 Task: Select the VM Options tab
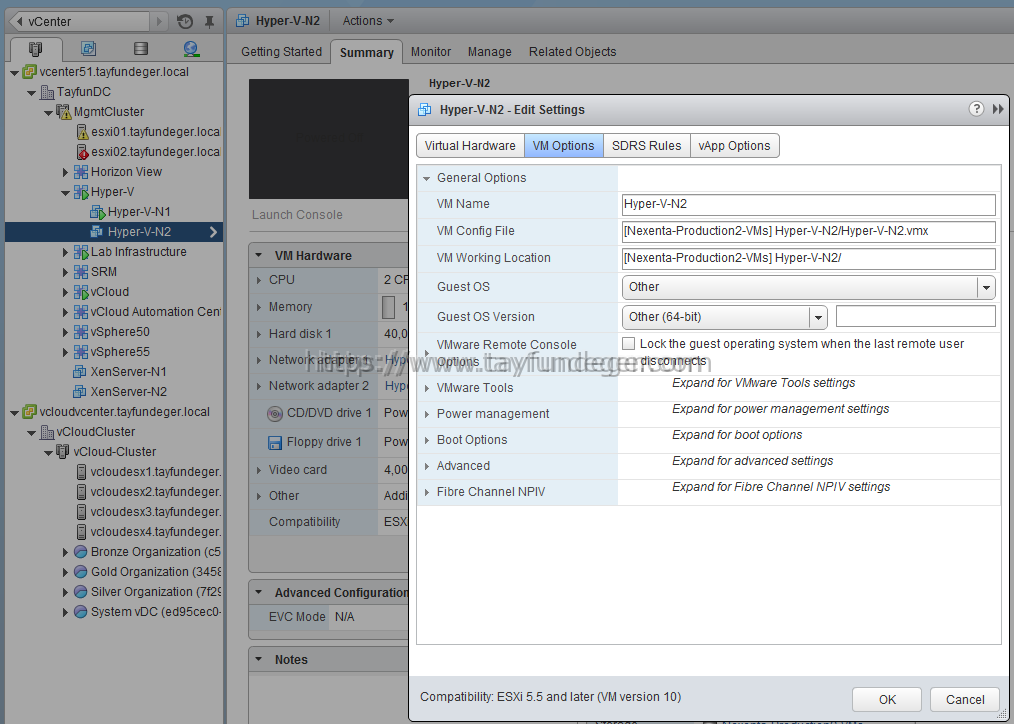pyautogui.click(x=563, y=145)
